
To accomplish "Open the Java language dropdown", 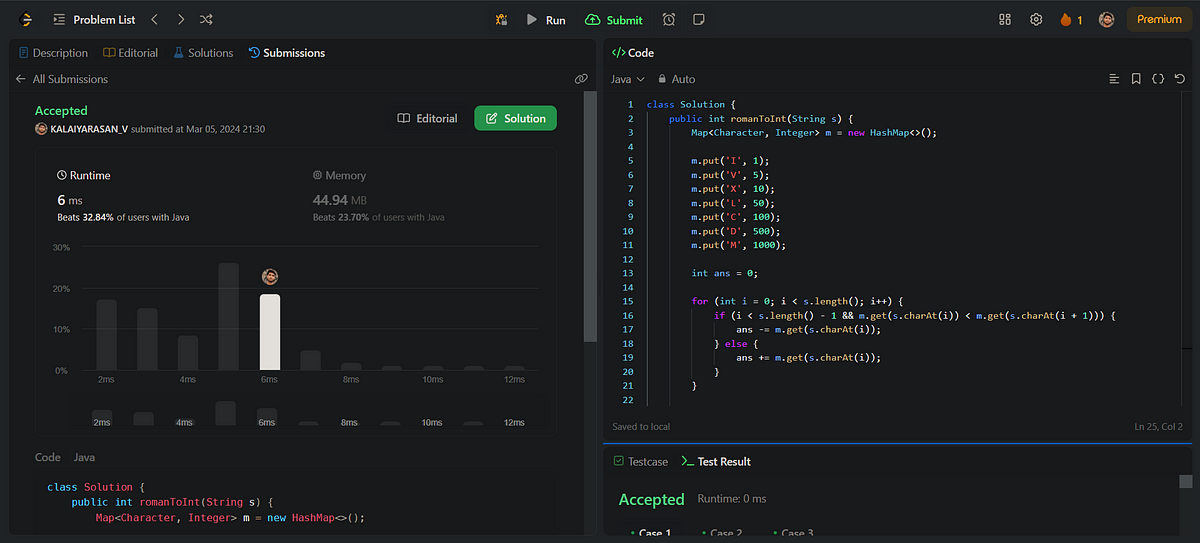I will [x=628, y=79].
